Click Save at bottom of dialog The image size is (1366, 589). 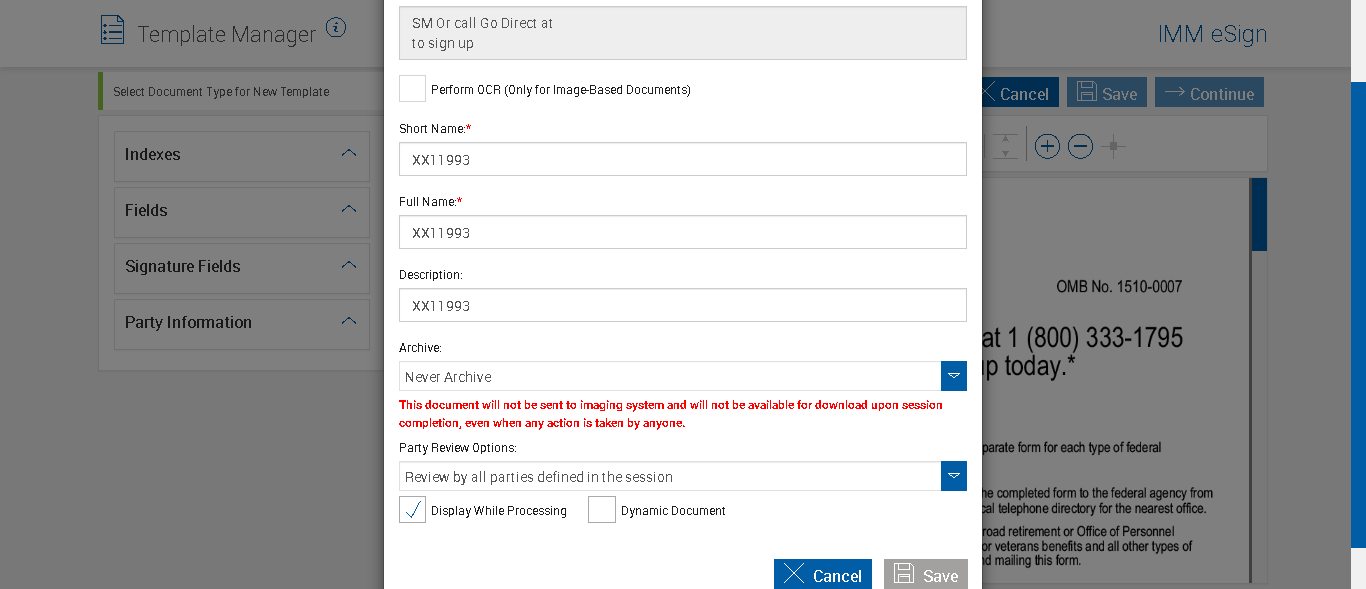coord(925,574)
